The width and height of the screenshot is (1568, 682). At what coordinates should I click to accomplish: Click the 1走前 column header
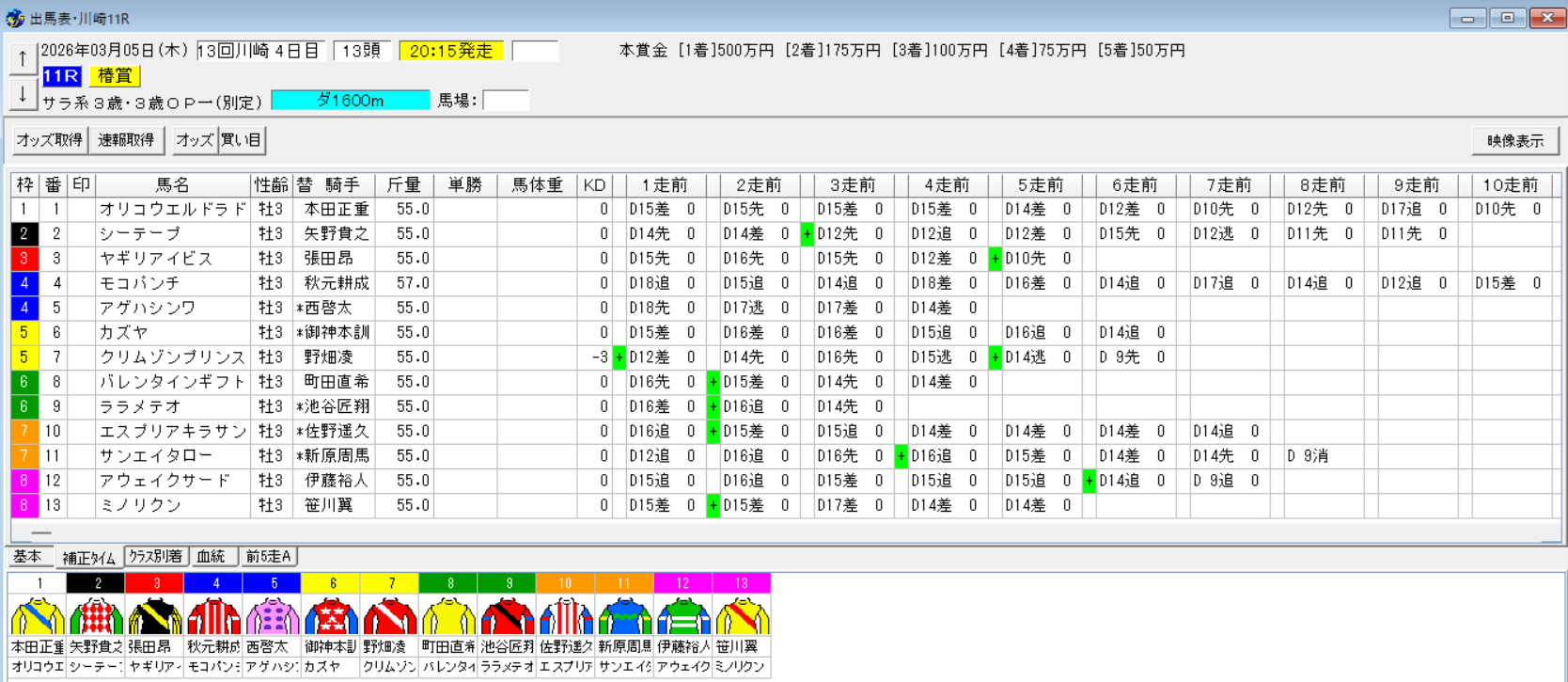click(x=666, y=185)
